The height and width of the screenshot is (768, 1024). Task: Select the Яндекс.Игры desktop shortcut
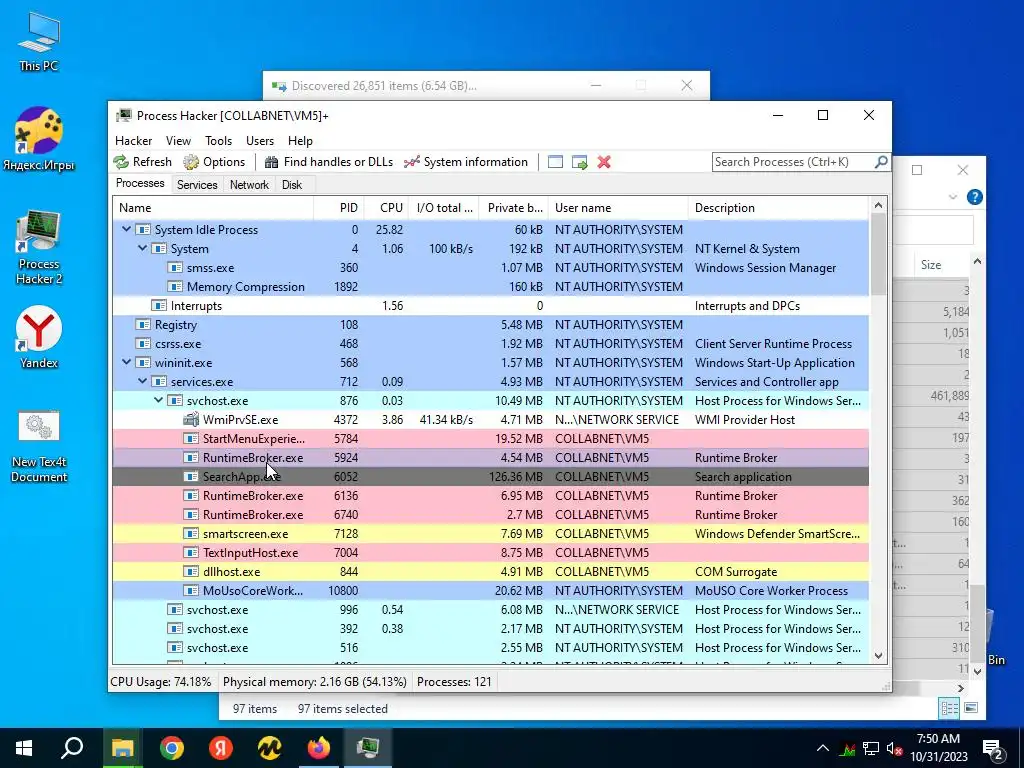pos(39,138)
